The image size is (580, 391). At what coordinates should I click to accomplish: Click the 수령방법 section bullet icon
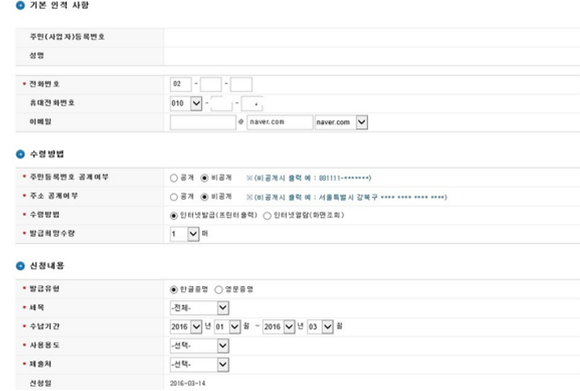20,154
